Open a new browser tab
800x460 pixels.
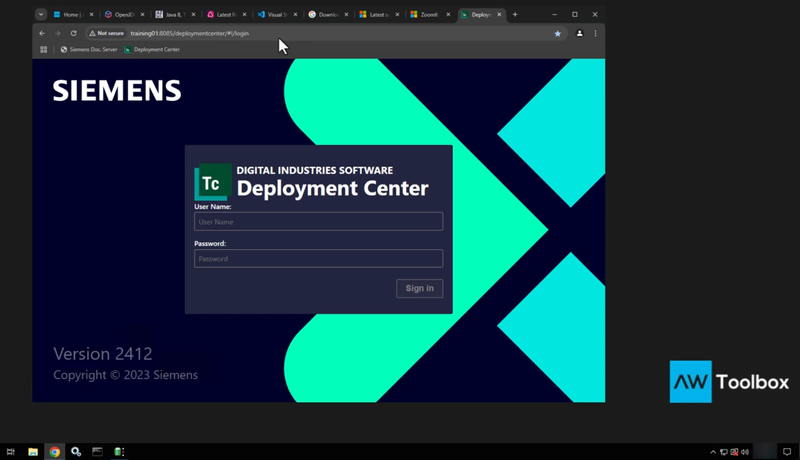point(515,14)
